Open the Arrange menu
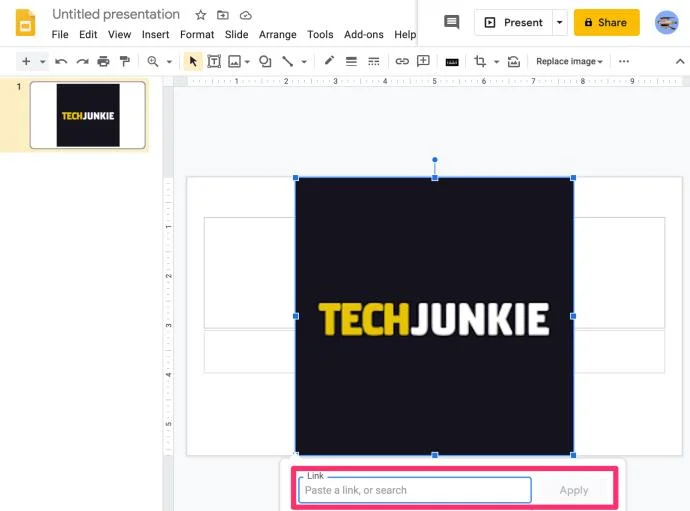Image resolution: width=690 pixels, height=511 pixels. [277, 34]
